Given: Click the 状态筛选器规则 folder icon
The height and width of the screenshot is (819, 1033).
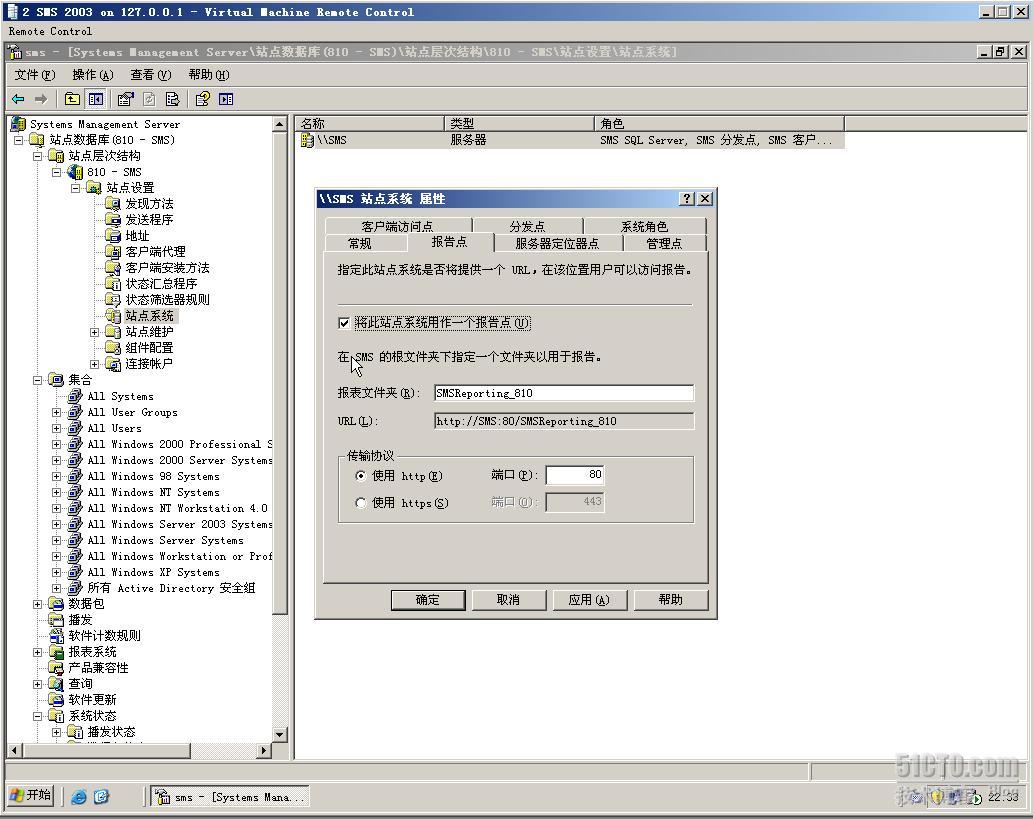Looking at the screenshot, I should [x=113, y=300].
